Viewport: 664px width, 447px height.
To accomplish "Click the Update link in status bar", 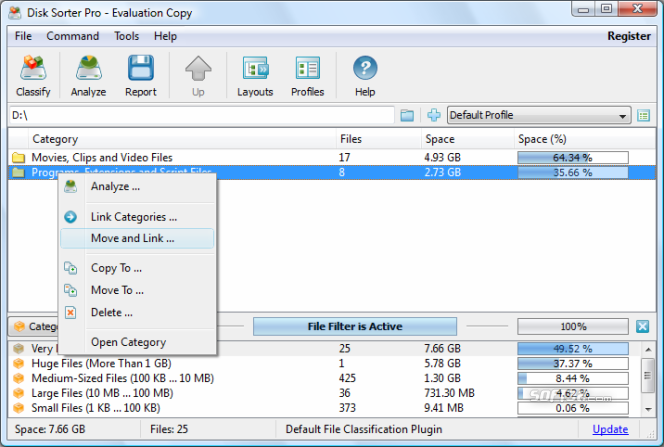I will click(x=610, y=429).
